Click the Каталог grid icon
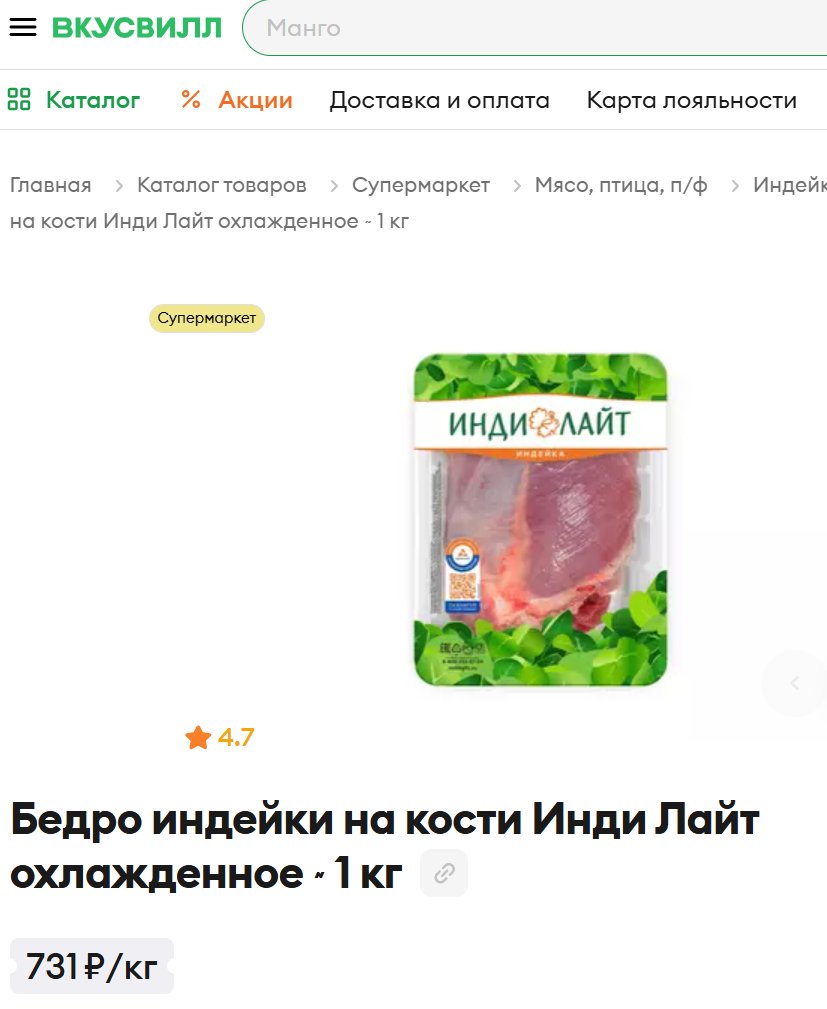This screenshot has height=1009, width=827. click(19, 100)
